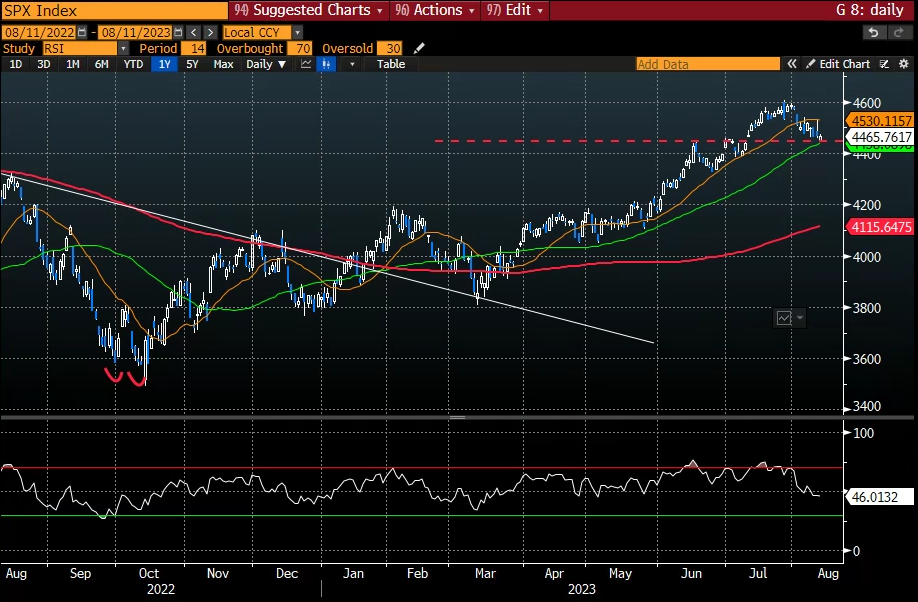The height and width of the screenshot is (602, 918).
Task: Switch to line chart type icon
Action: [306, 64]
